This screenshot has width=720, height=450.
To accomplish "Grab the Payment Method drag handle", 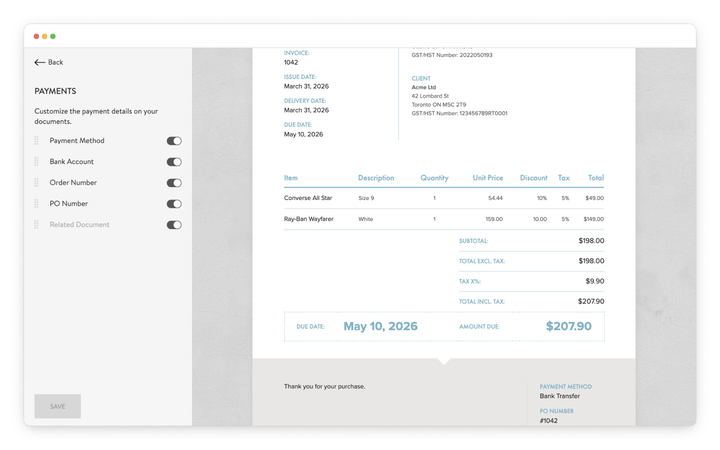I will click(37, 141).
